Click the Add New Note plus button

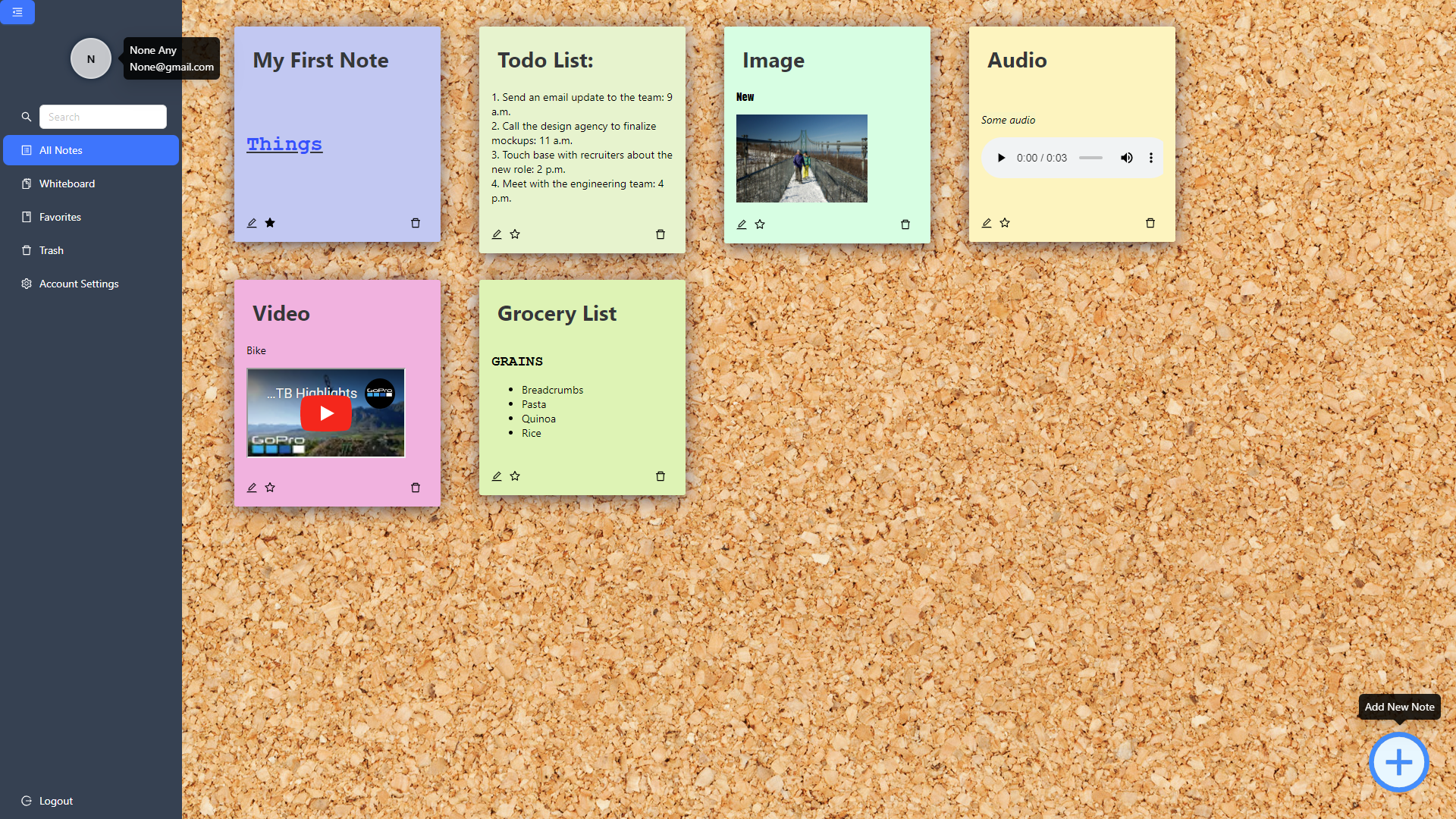click(1398, 762)
